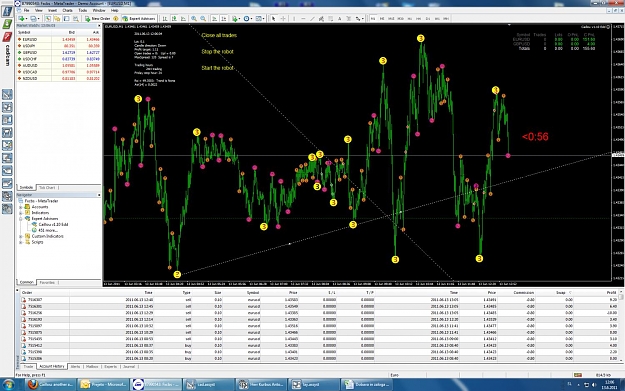Zoom out on the chart
This screenshot has height=391, width=625.
203,19
